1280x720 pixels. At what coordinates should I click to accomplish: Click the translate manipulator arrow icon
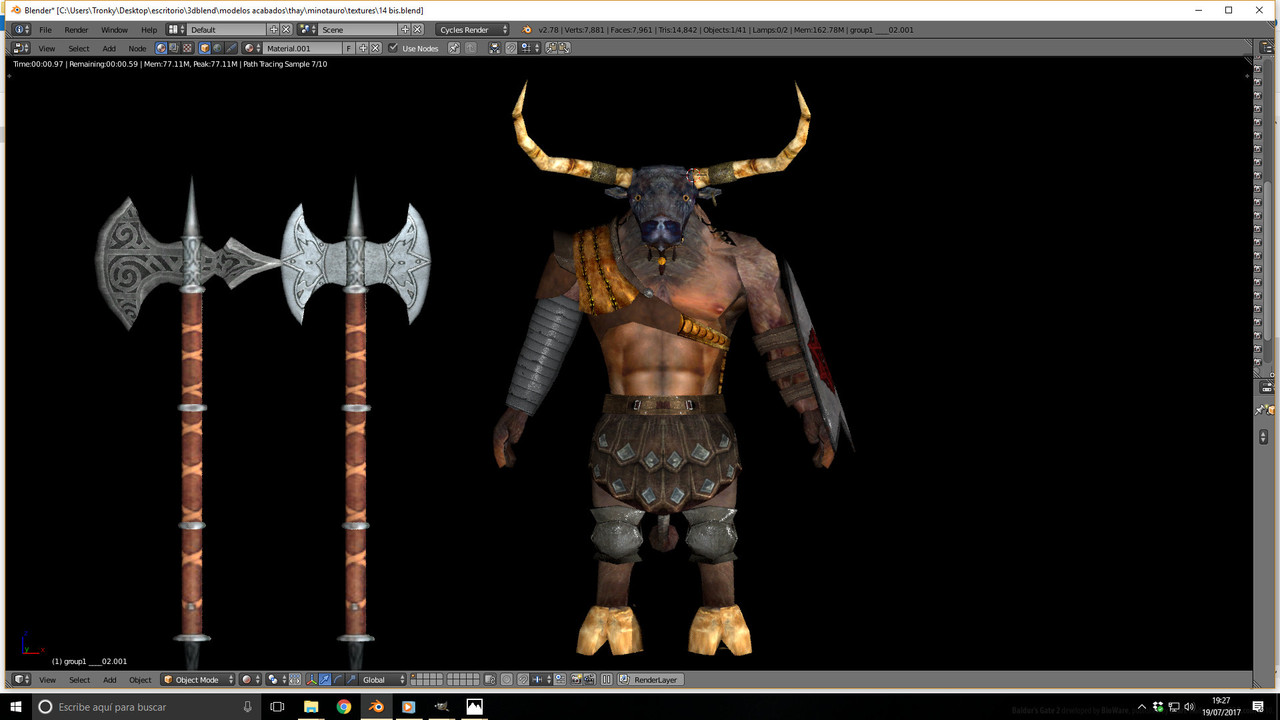click(x=325, y=680)
